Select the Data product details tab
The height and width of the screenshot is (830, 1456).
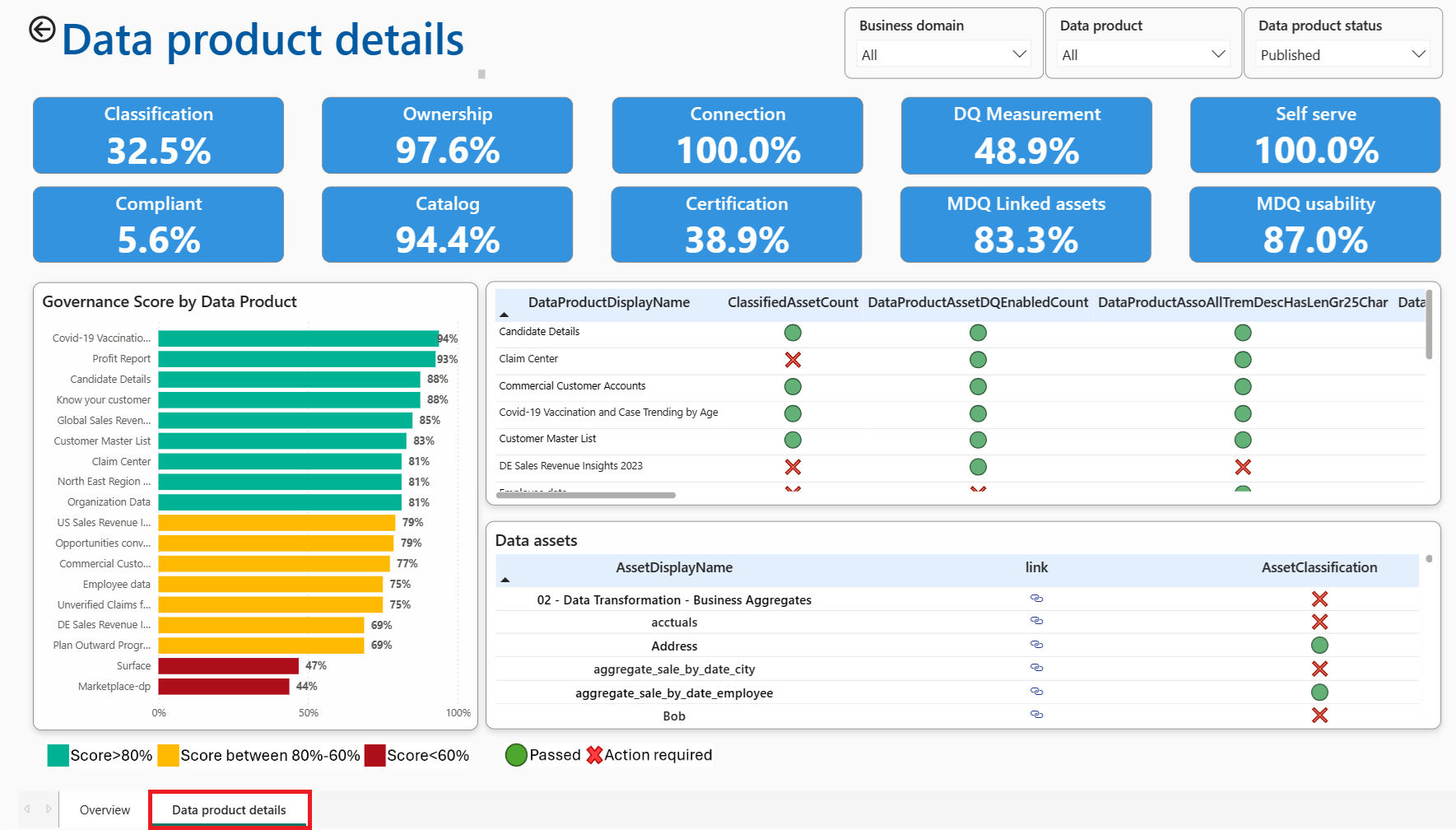[230, 810]
